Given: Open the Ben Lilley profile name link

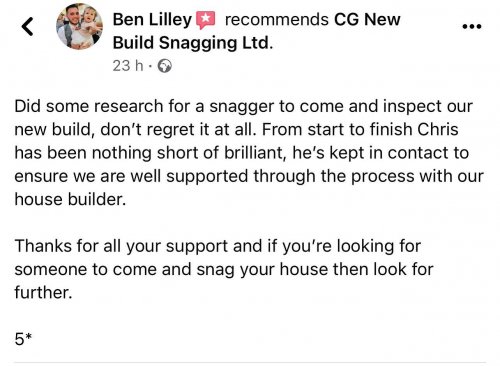Looking at the screenshot, I should point(152,19).
